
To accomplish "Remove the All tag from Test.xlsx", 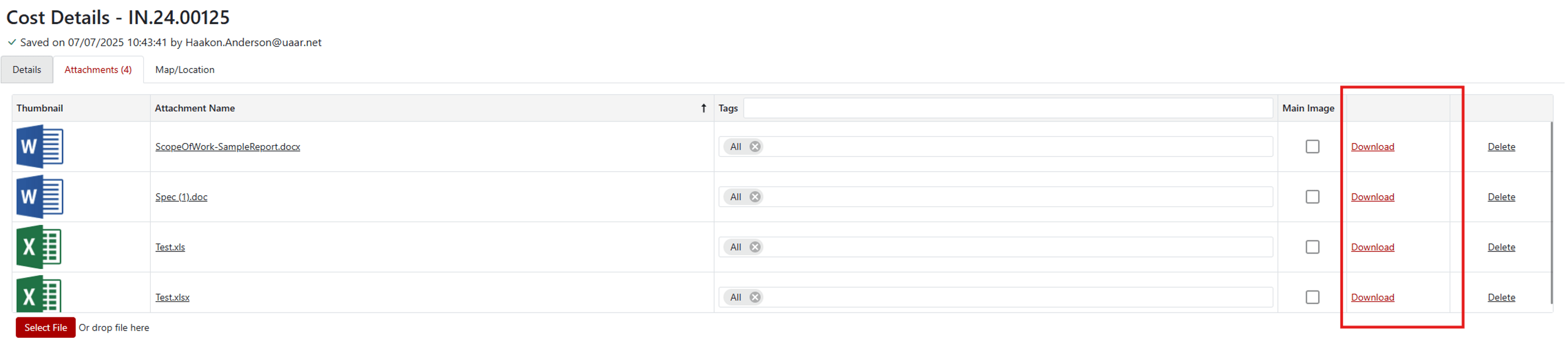I will point(755,298).
